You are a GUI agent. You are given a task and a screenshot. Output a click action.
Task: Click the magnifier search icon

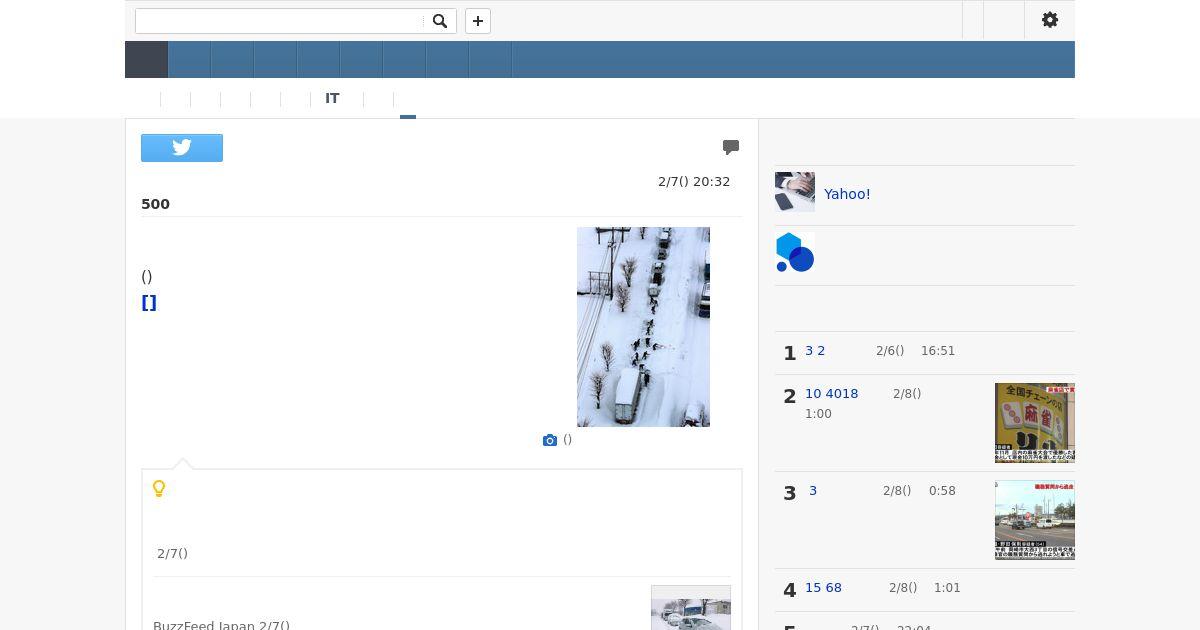(440, 21)
